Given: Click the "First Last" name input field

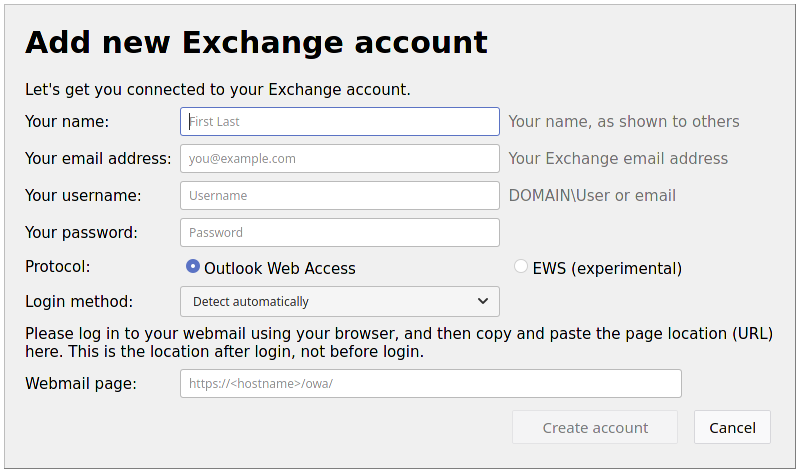Looking at the screenshot, I should tap(340, 122).
